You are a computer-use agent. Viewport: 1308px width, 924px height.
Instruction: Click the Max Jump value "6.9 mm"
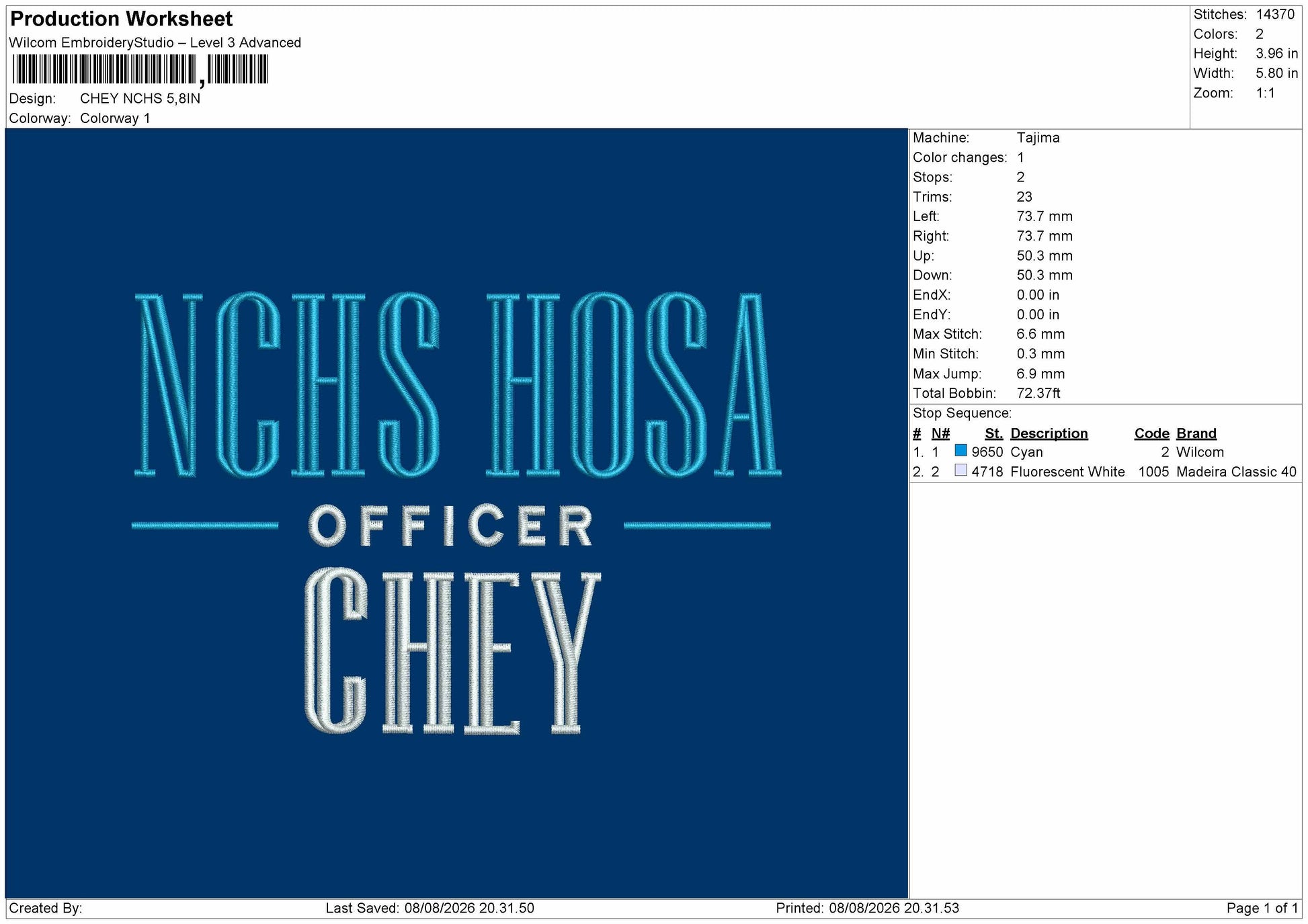point(1040,374)
